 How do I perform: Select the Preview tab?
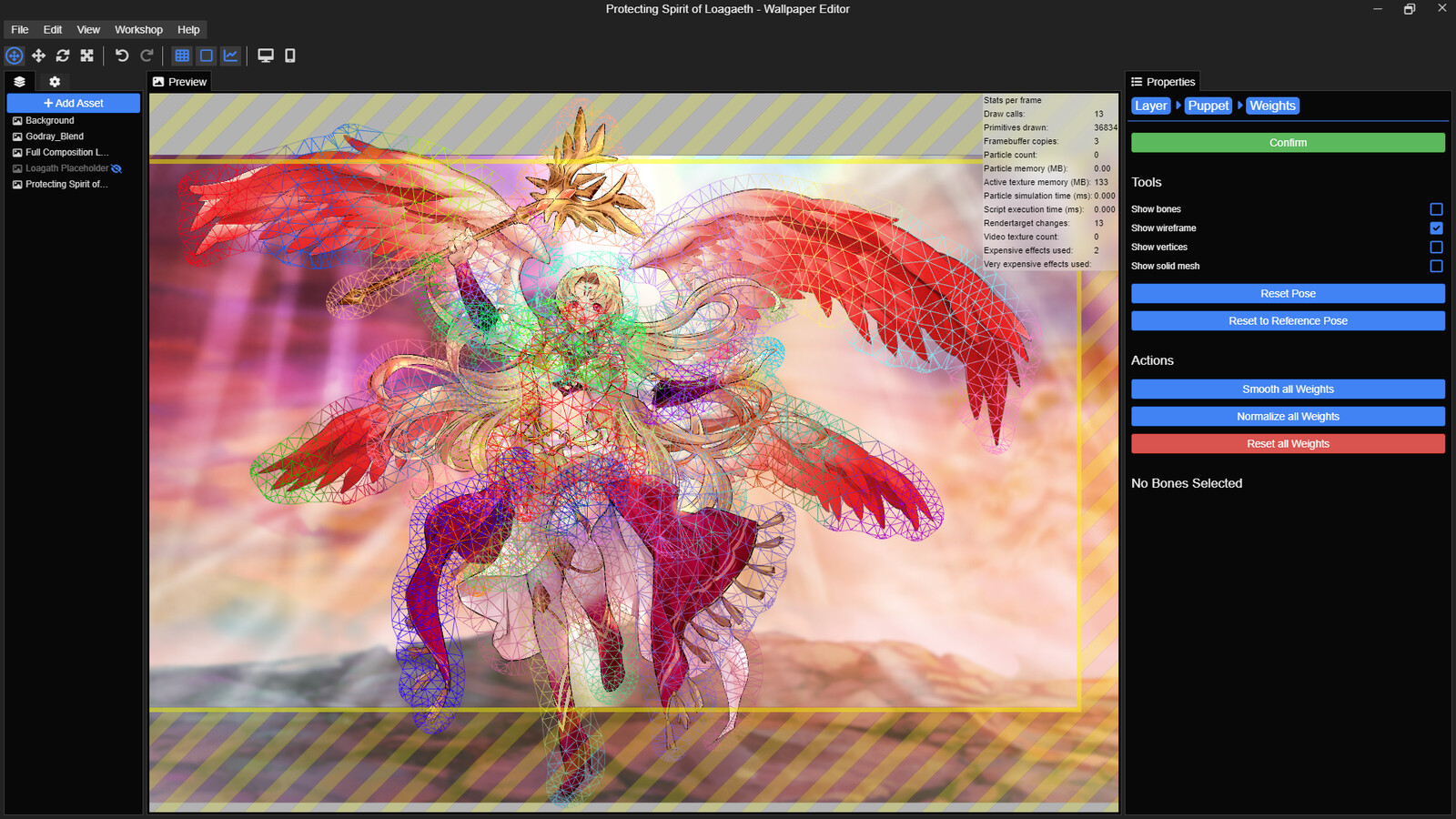[179, 82]
